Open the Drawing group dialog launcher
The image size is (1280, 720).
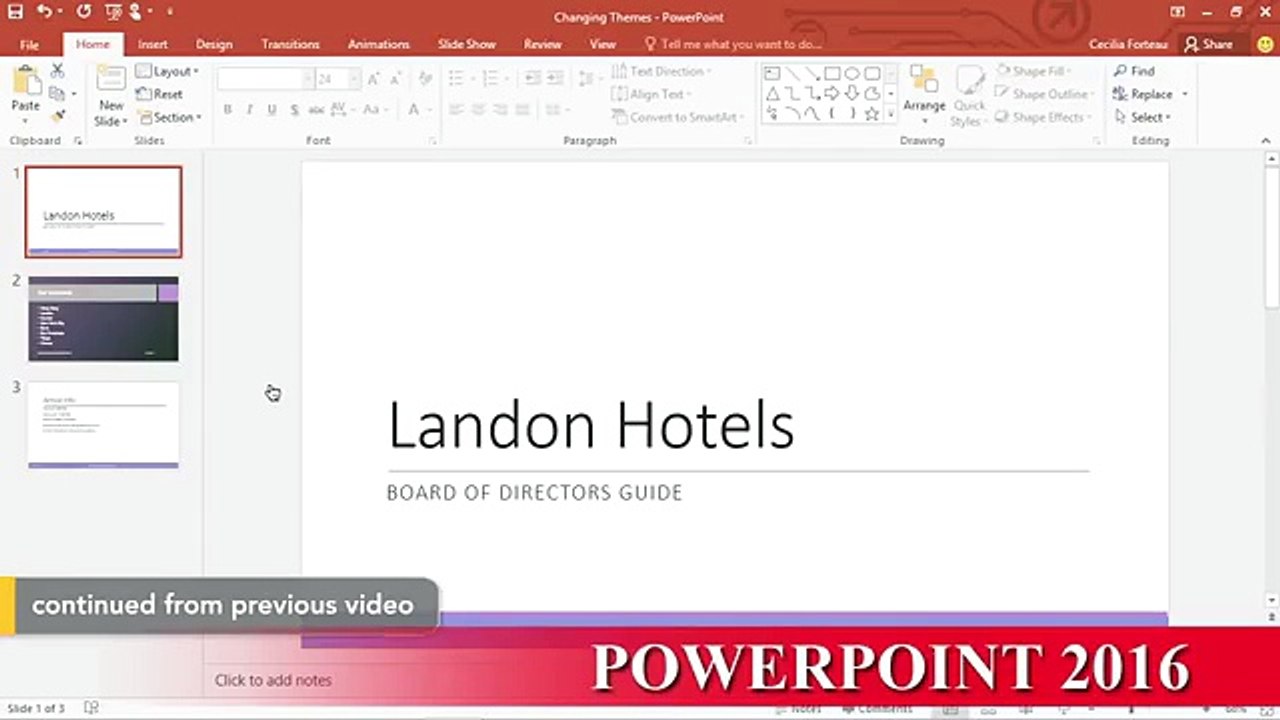[x=1096, y=141]
